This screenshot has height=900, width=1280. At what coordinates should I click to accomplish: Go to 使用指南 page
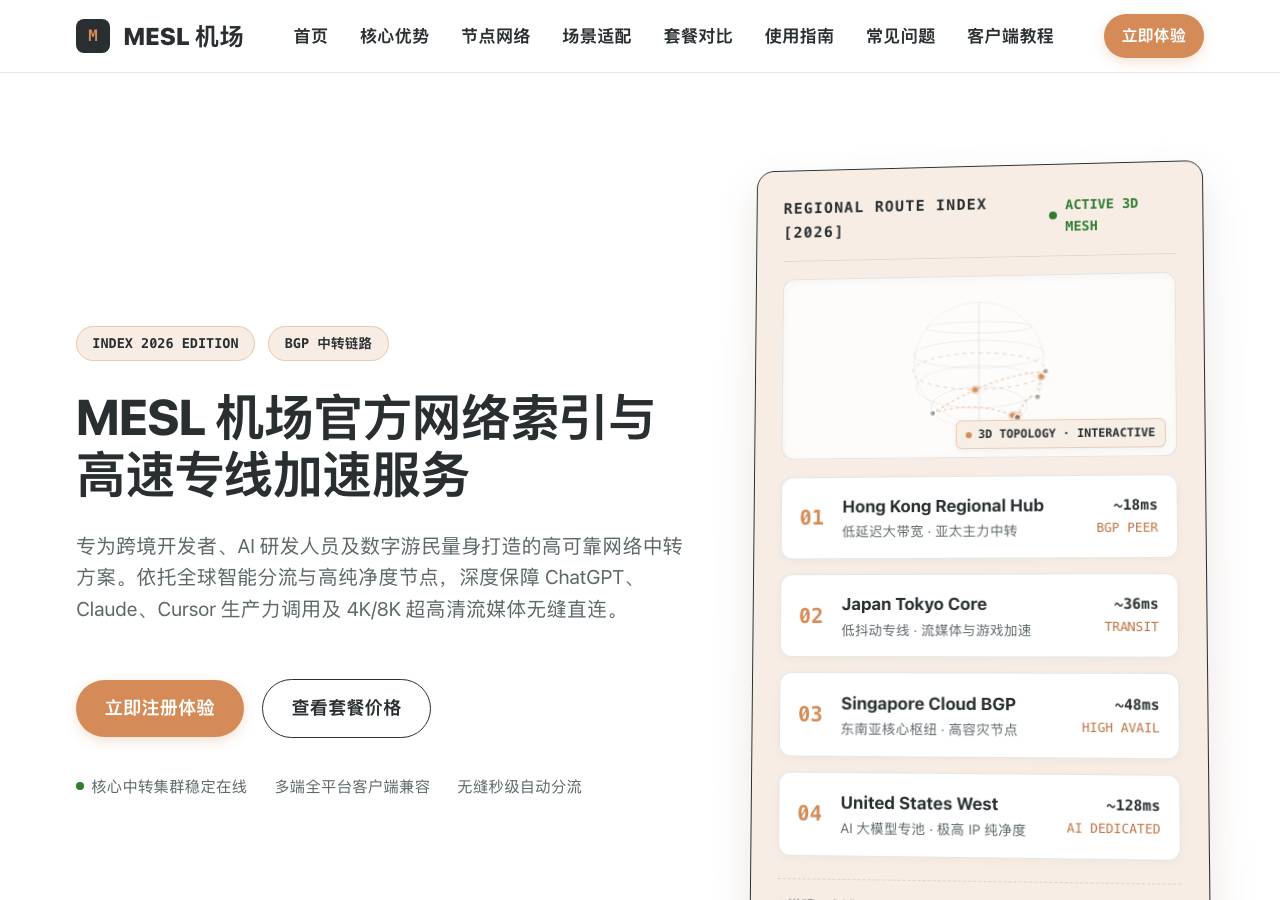[799, 36]
